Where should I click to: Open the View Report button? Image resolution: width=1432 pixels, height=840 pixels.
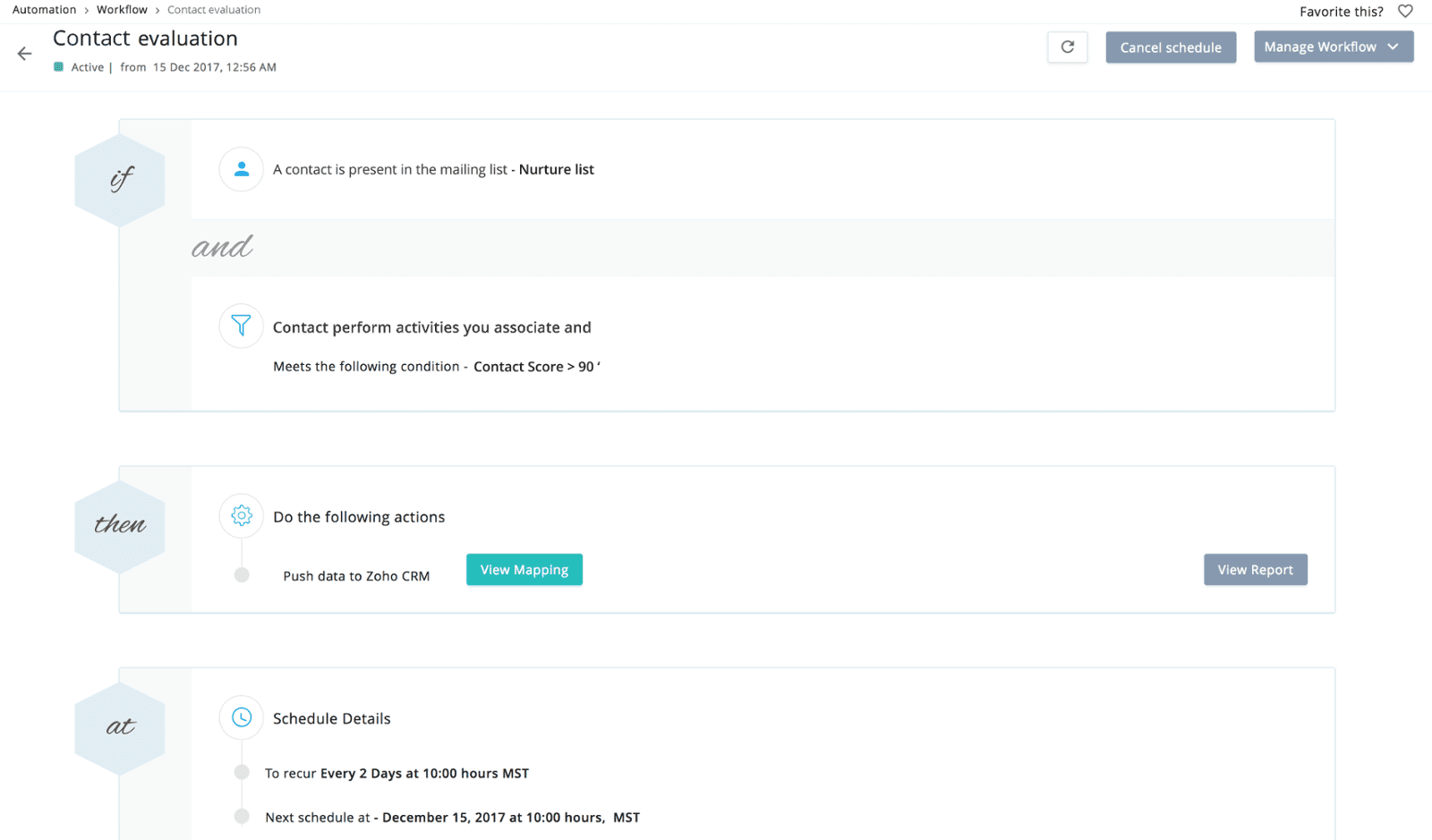pyautogui.click(x=1255, y=570)
